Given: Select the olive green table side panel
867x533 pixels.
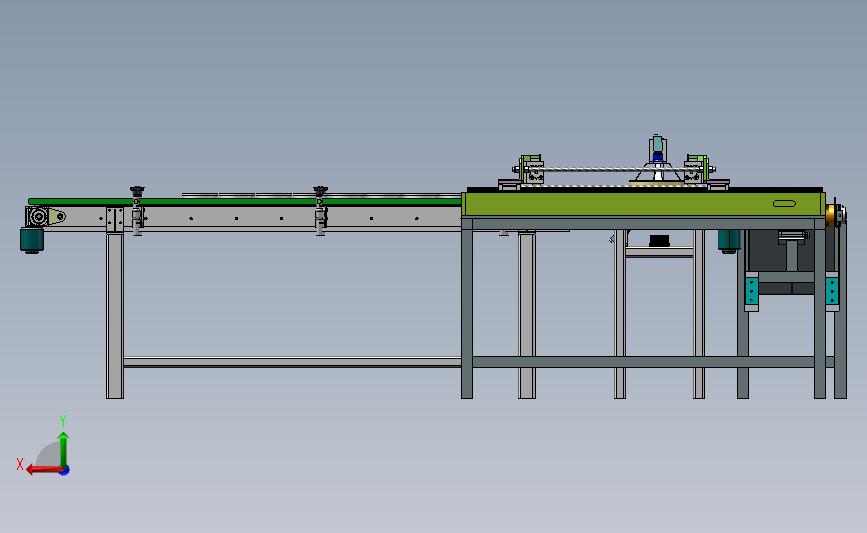Looking at the screenshot, I should [643, 204].
